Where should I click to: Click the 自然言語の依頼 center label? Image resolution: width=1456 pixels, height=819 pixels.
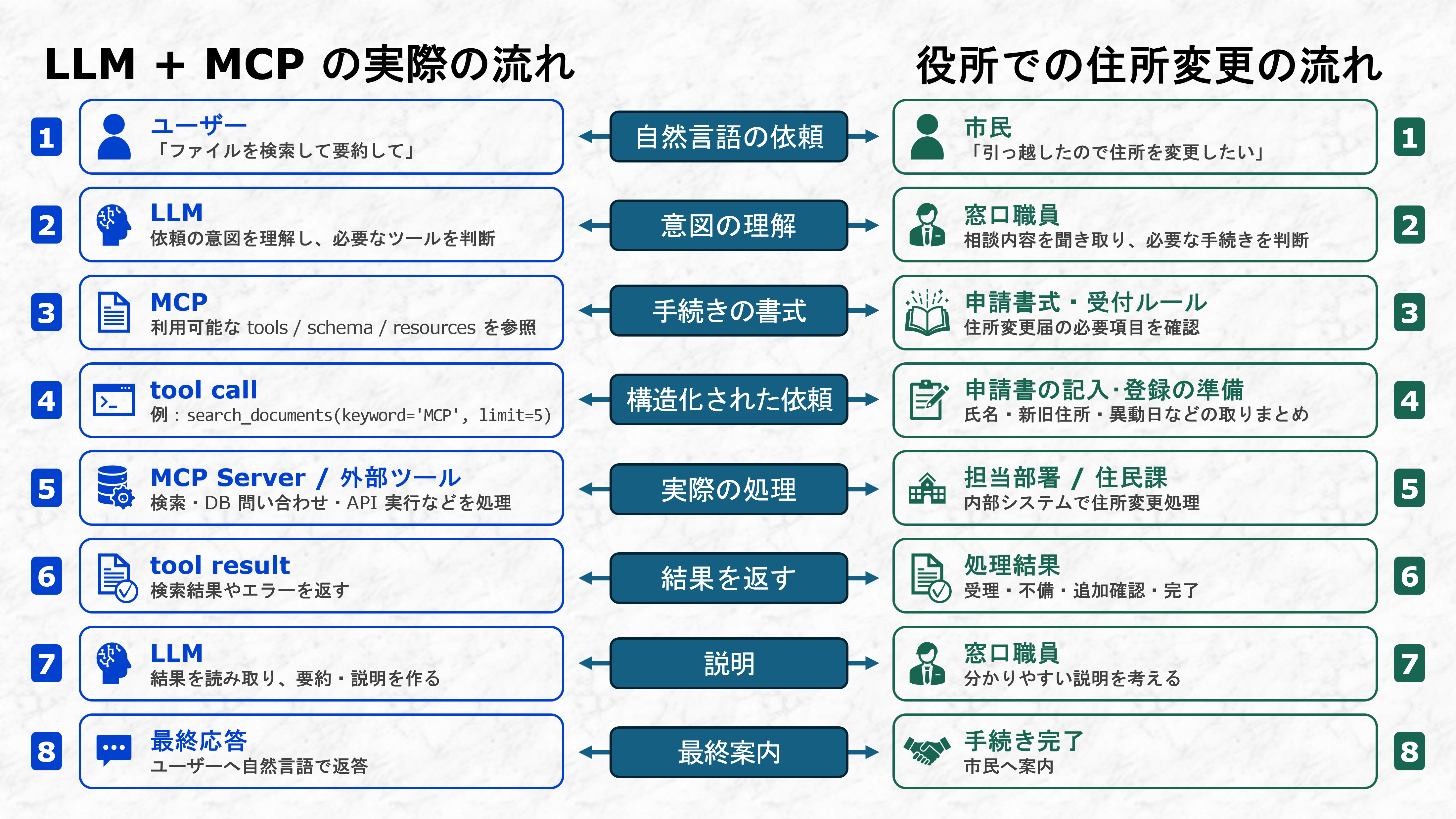click(729, 137)
